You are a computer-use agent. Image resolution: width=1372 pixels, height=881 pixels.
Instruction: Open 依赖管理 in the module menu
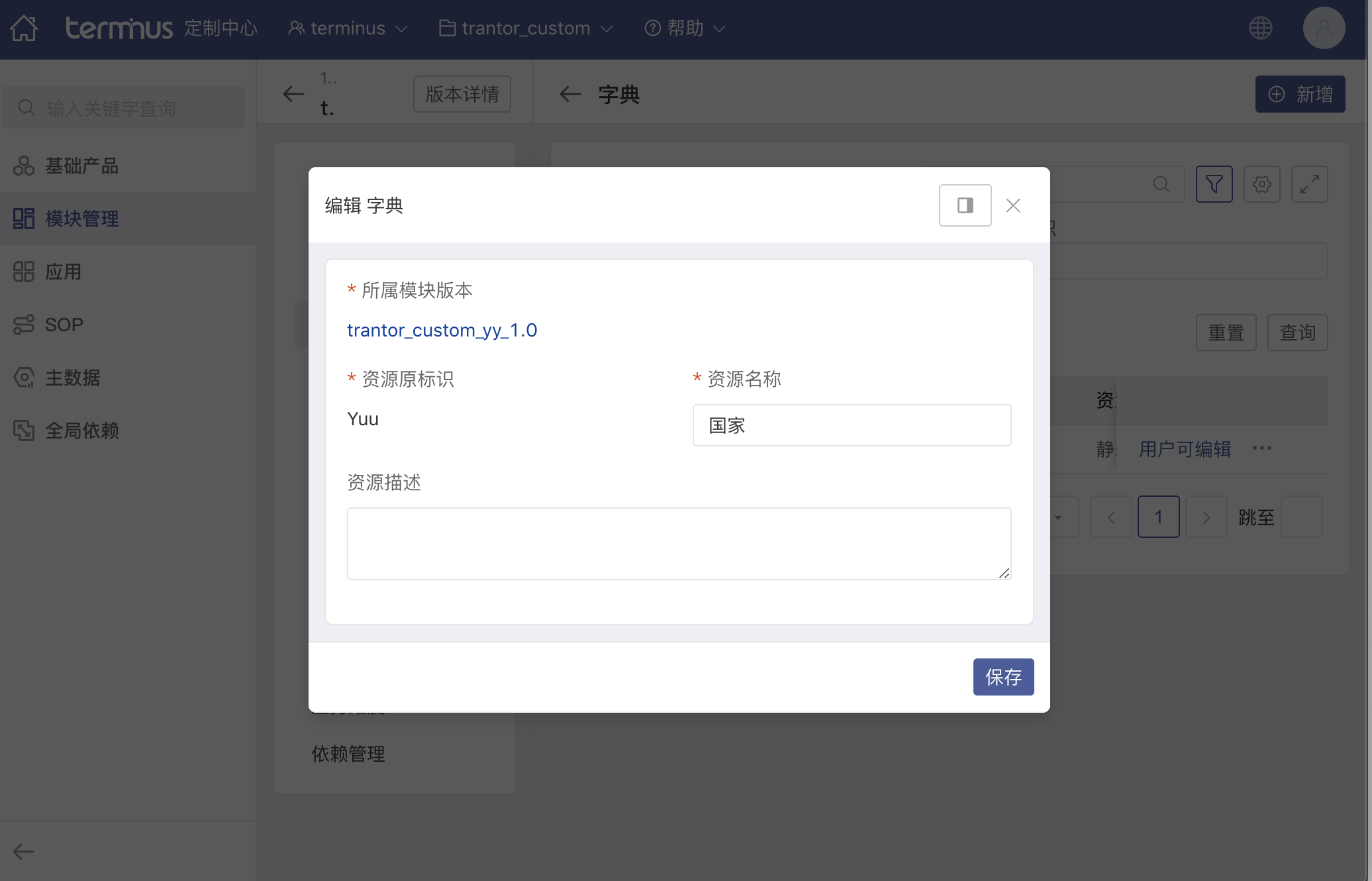tap(348, 754)
